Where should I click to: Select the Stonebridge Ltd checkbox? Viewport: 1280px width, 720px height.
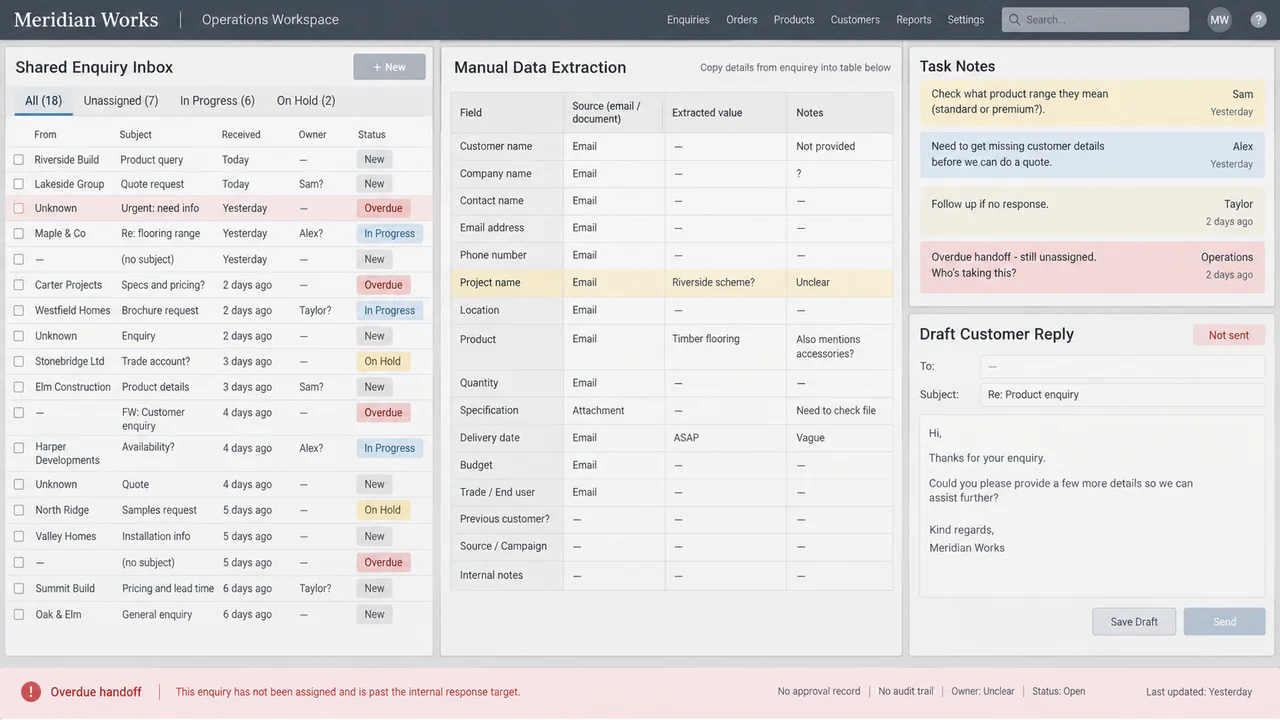click(18, 362)
